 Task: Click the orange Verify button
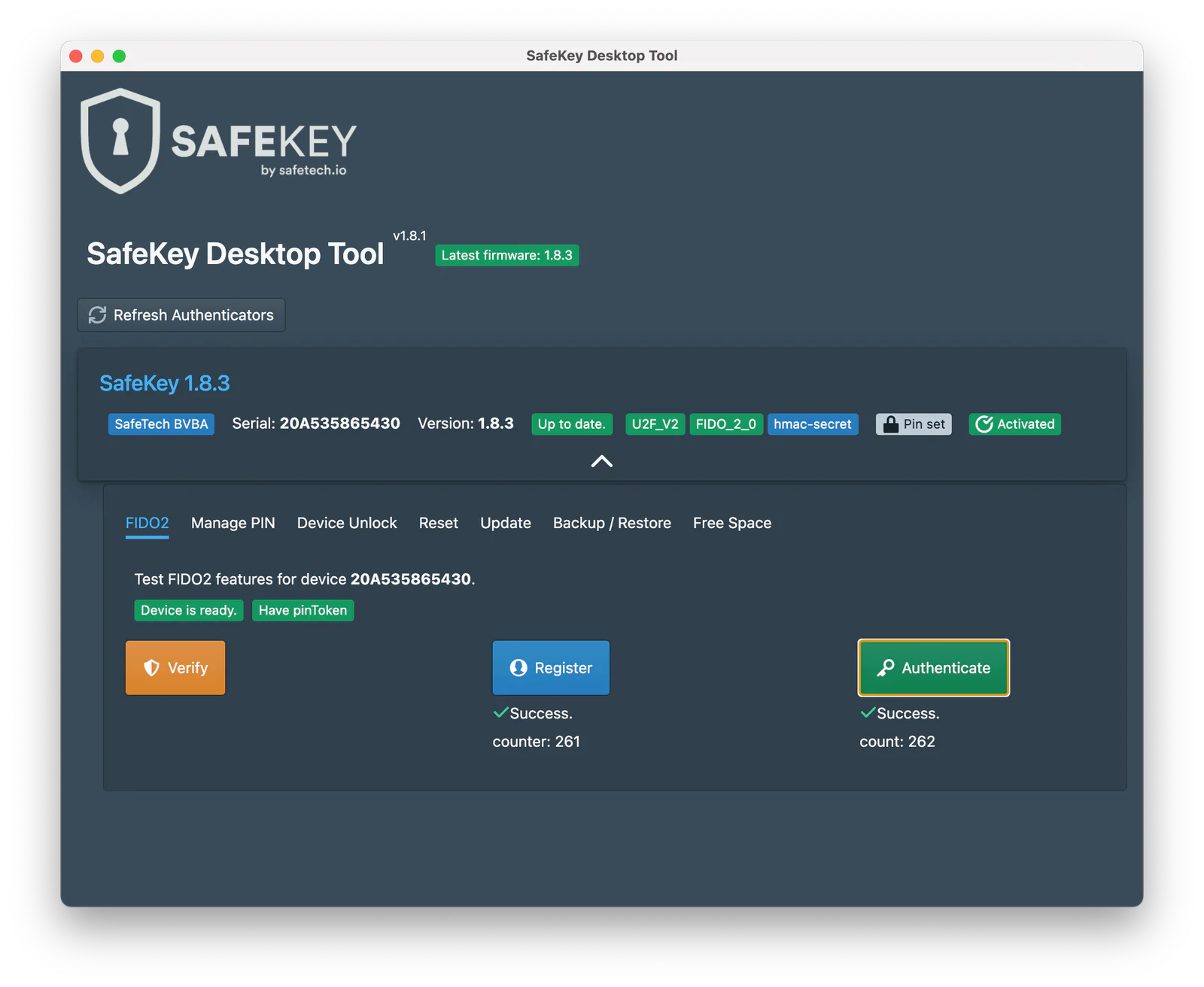coord(175,668)
